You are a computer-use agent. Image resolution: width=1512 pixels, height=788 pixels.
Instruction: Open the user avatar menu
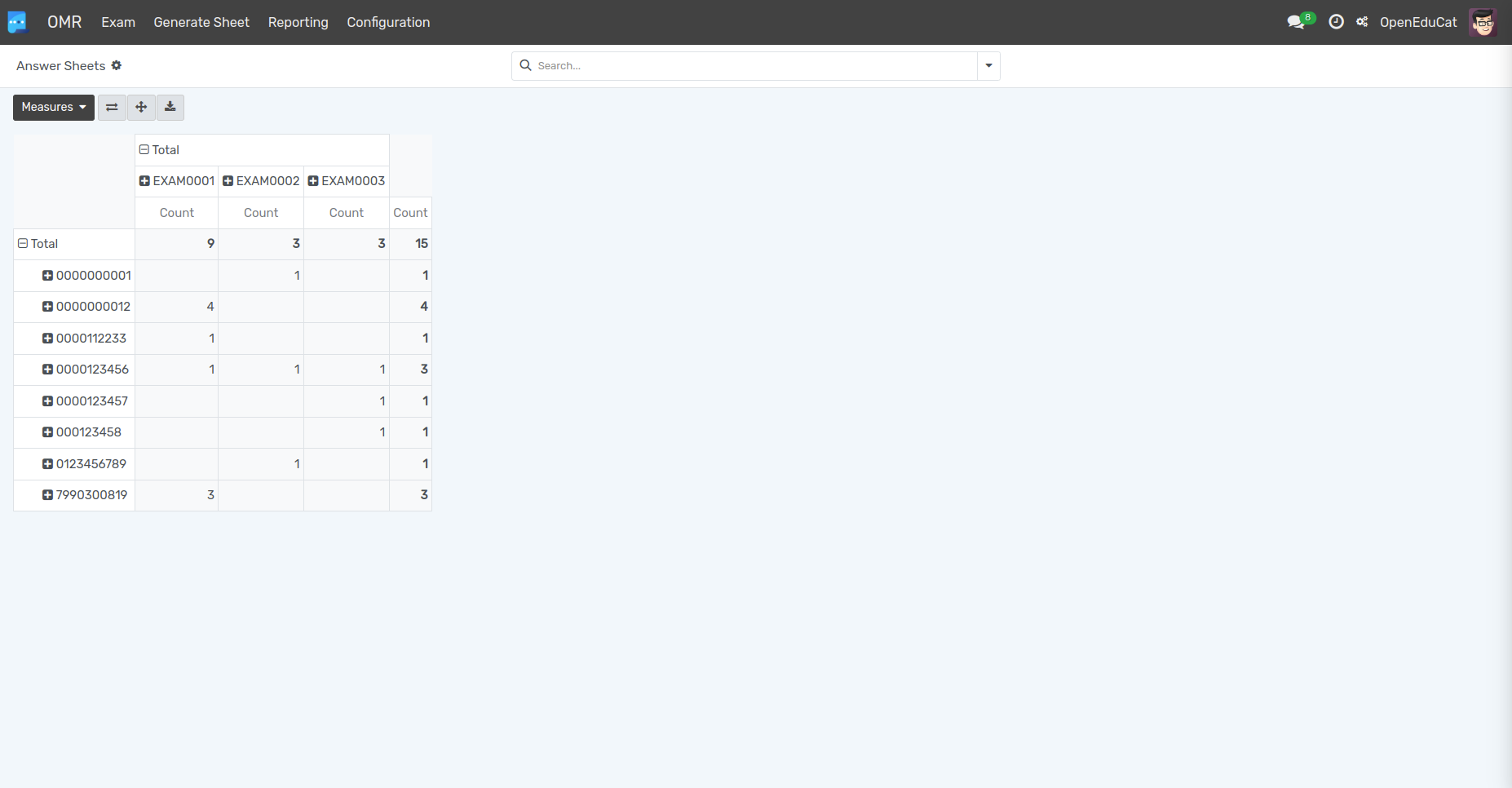[1483, 22]
